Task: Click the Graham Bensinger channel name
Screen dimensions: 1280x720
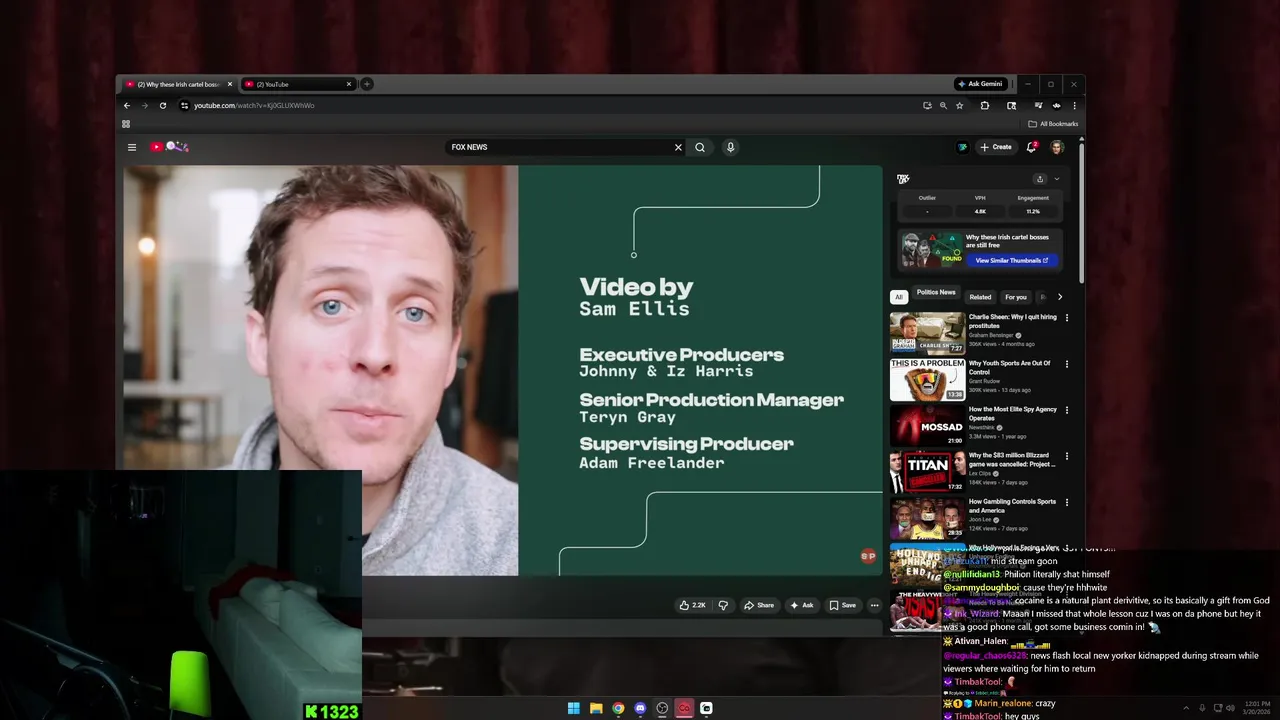Action: click(990, 335)
